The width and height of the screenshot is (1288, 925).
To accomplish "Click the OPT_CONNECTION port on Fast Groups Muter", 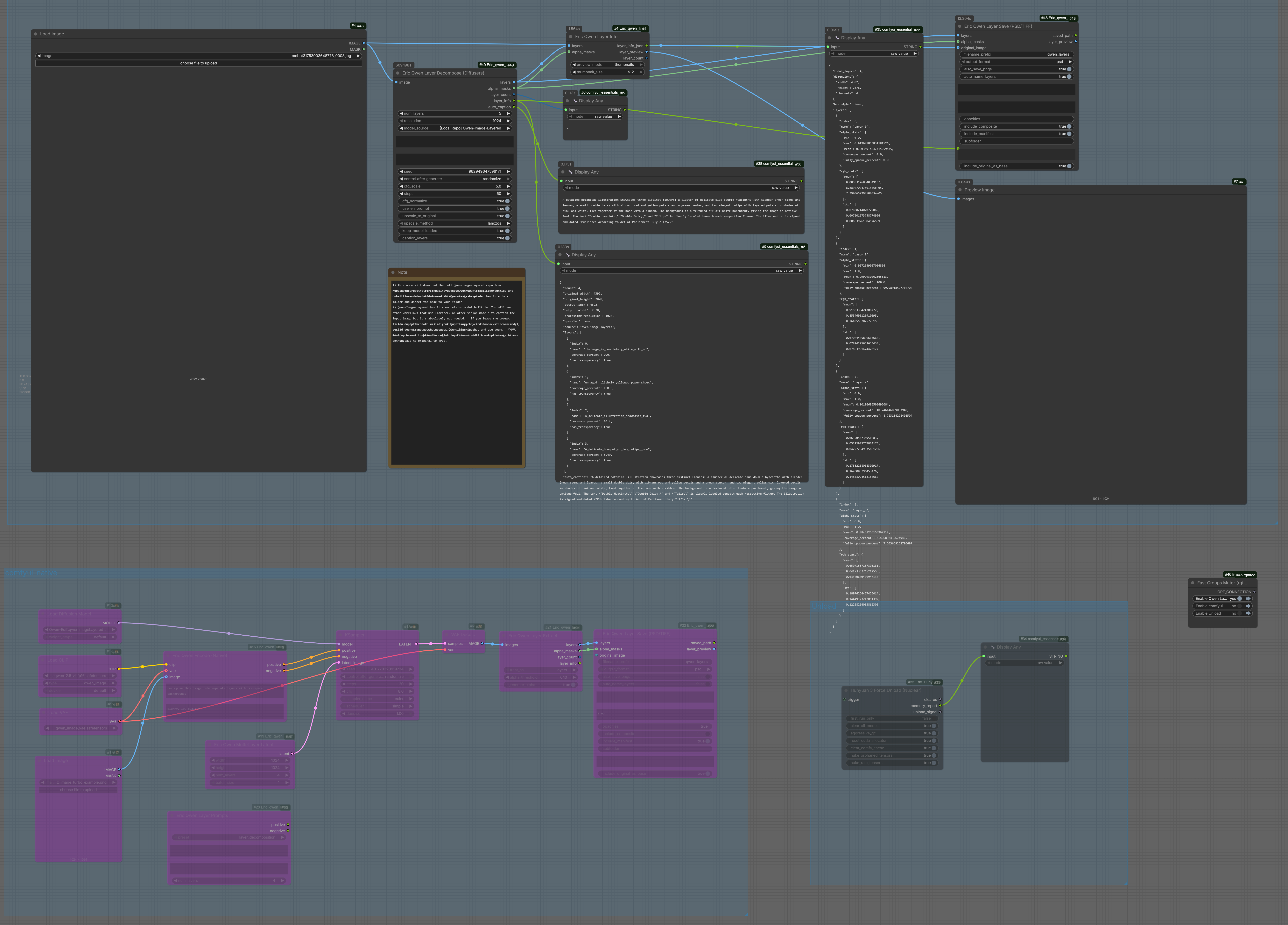I will (1254, 592).
